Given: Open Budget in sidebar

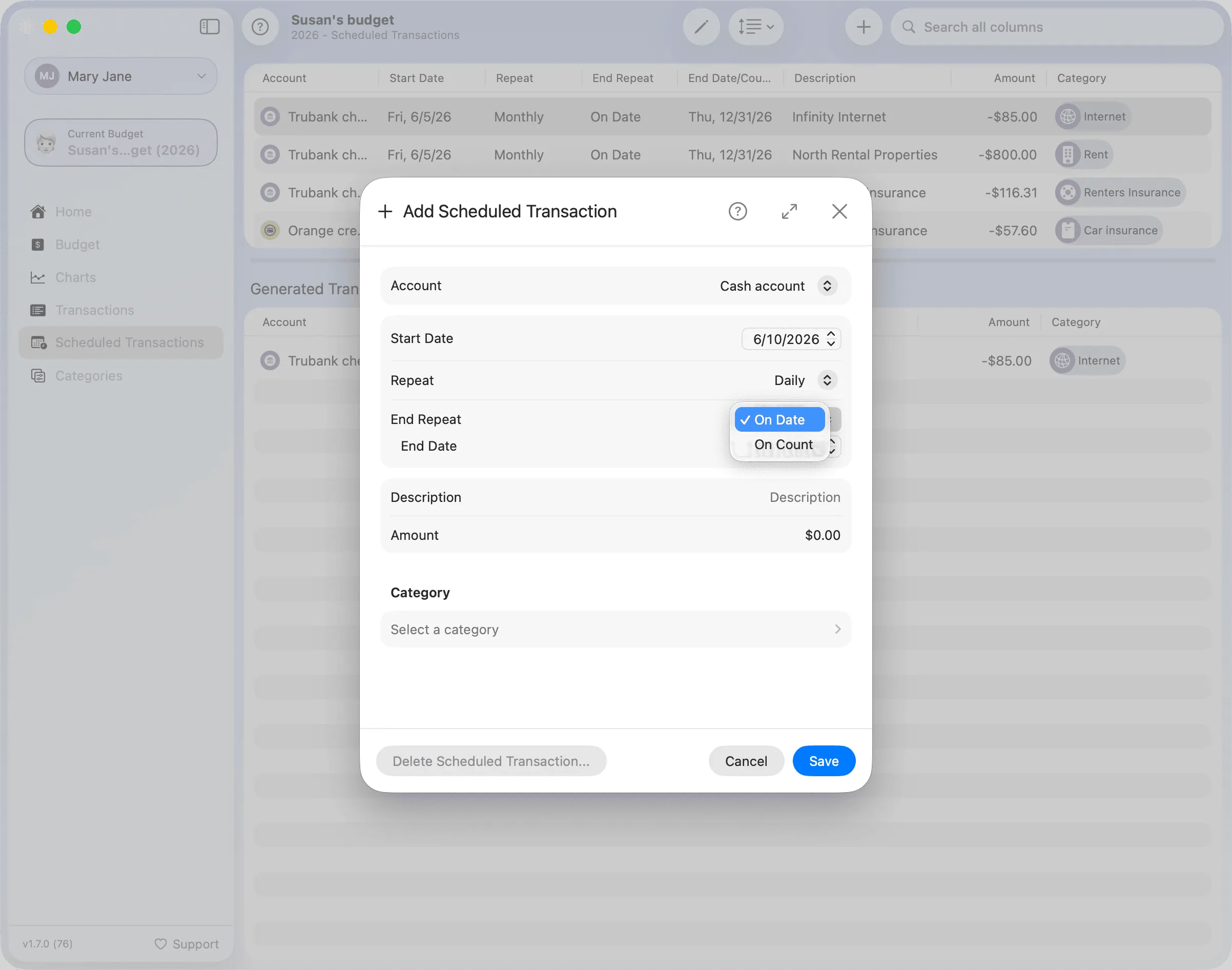Looking at the screenshot, I should point(77,245).
